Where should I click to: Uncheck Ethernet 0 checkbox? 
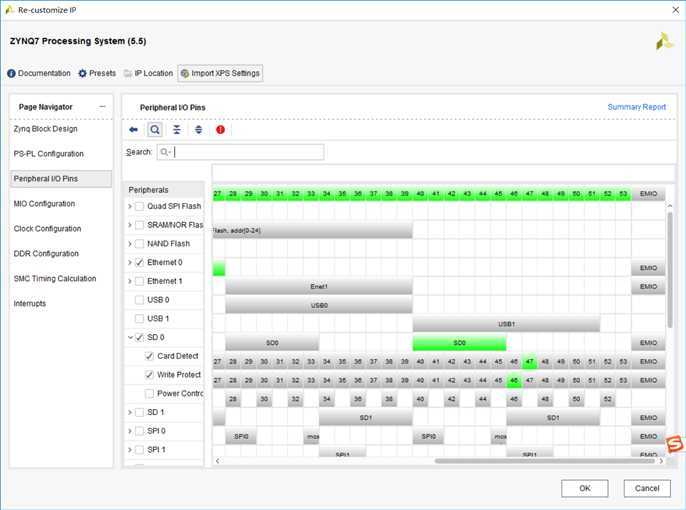click(x=140, y=262)
